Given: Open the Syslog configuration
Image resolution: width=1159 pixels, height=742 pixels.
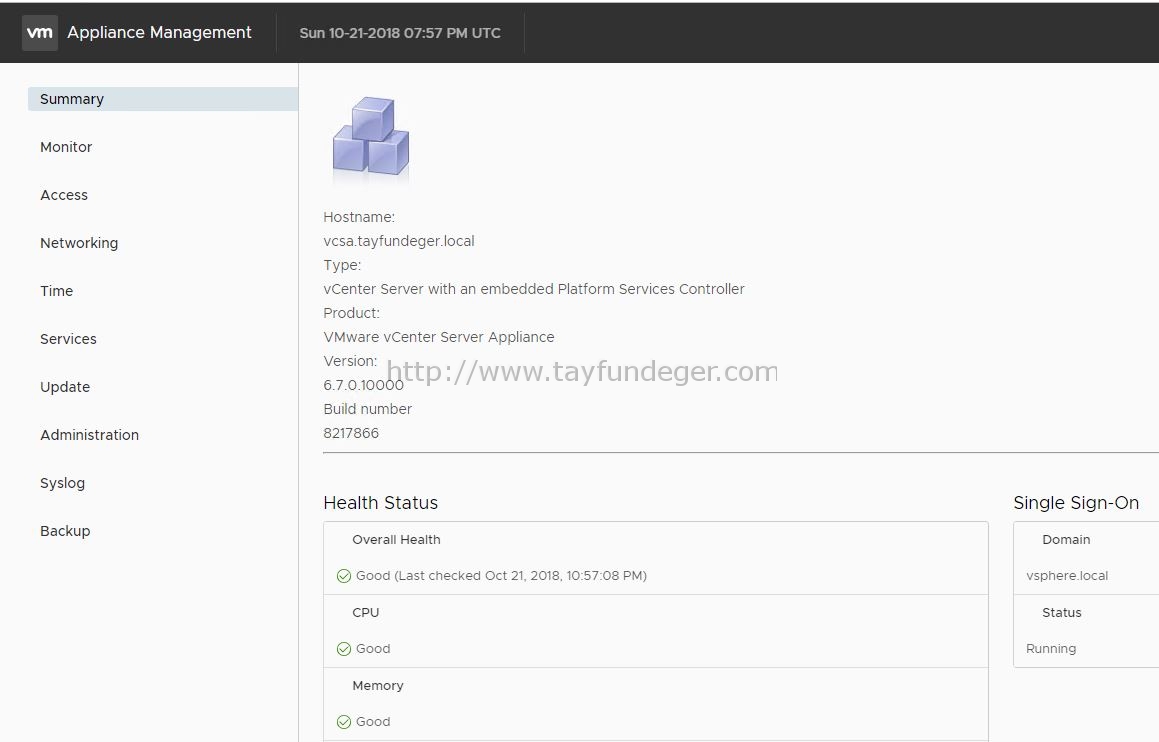Looking at the screenshot, I should click(x=62, y=483).
